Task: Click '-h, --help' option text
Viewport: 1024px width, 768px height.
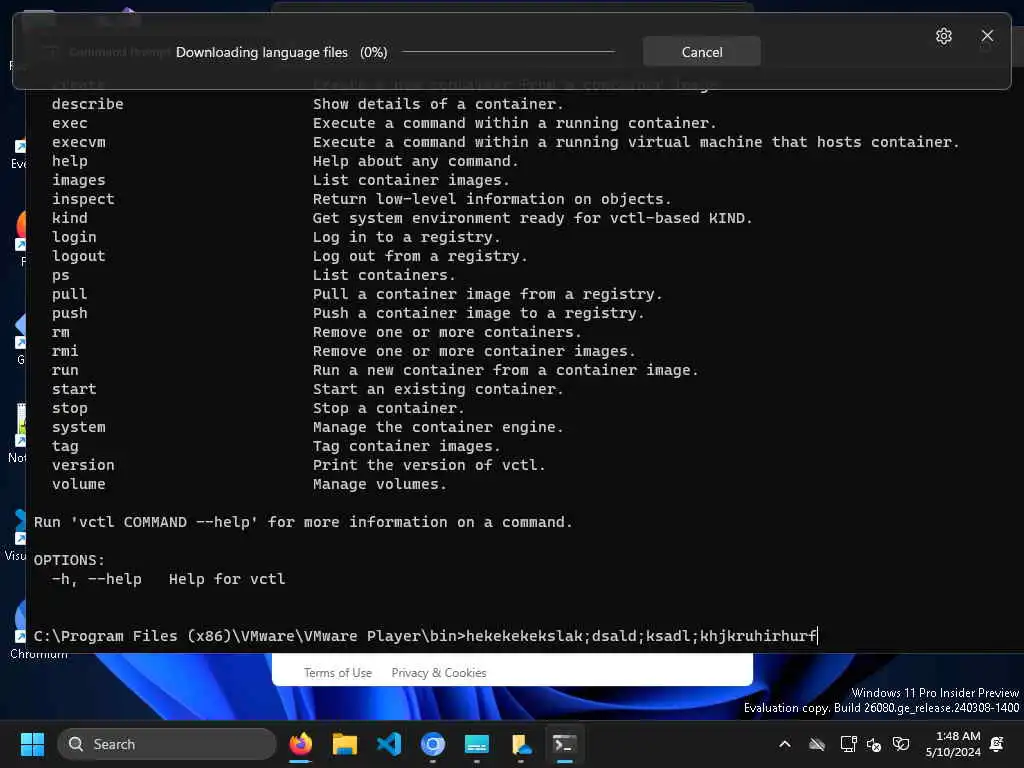Action: pyautogui.click(x=97, y=579)
